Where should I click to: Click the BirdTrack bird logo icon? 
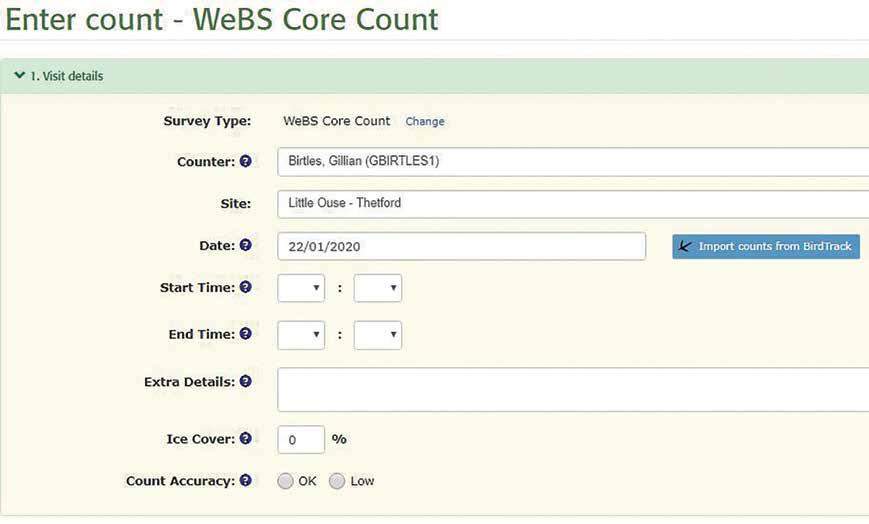686,246
